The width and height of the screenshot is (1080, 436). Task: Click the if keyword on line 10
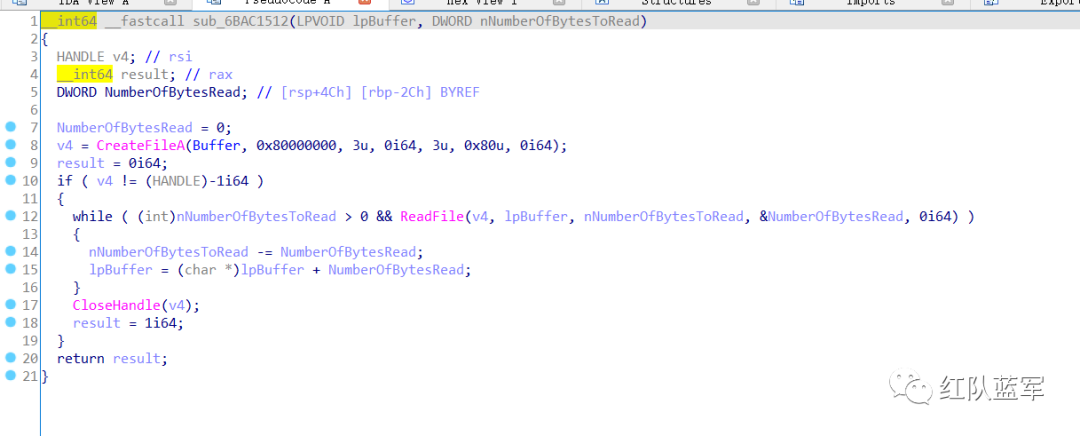coord(64,181)
